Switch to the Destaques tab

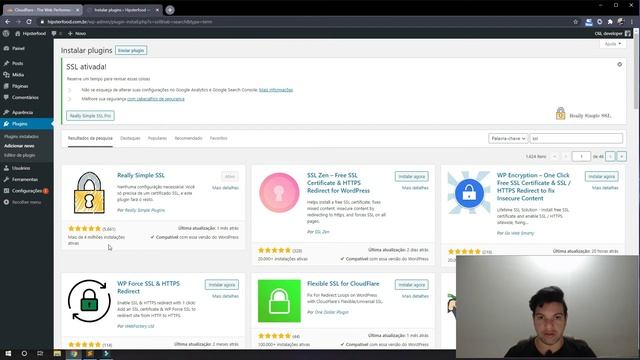coord(130,138)
